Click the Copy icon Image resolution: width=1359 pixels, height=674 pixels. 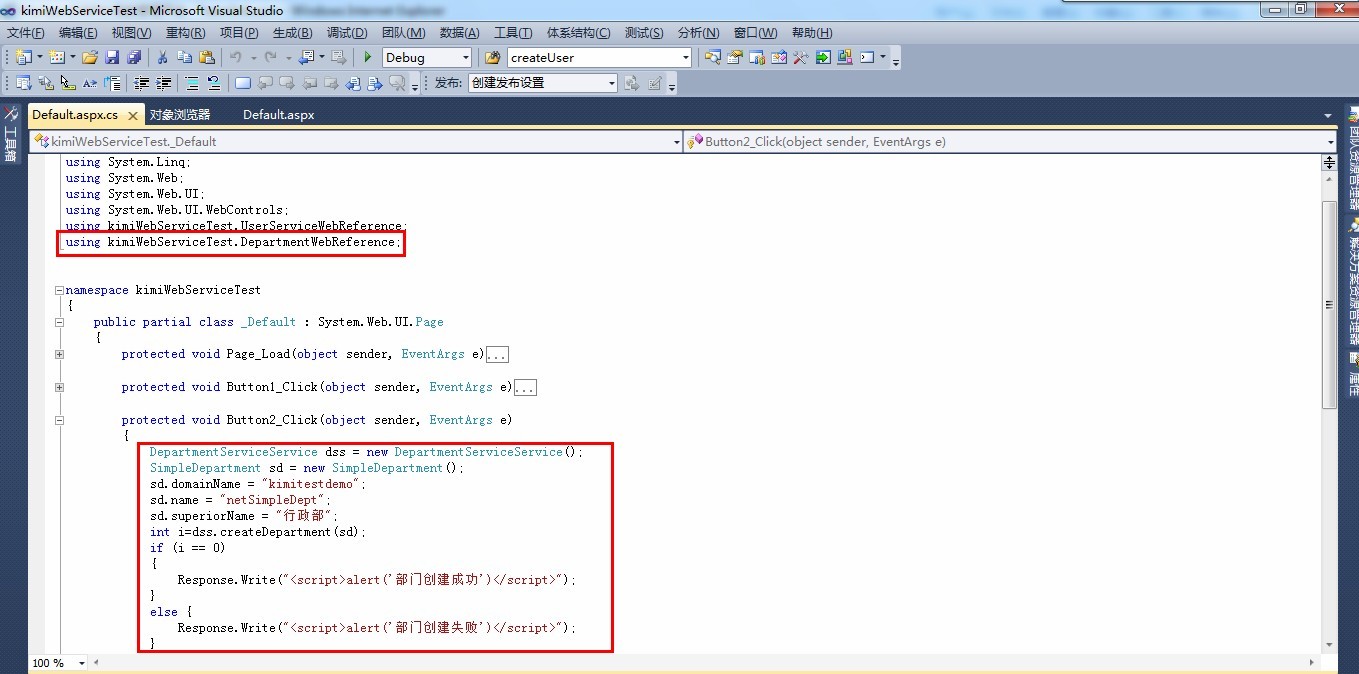point(185,57)
